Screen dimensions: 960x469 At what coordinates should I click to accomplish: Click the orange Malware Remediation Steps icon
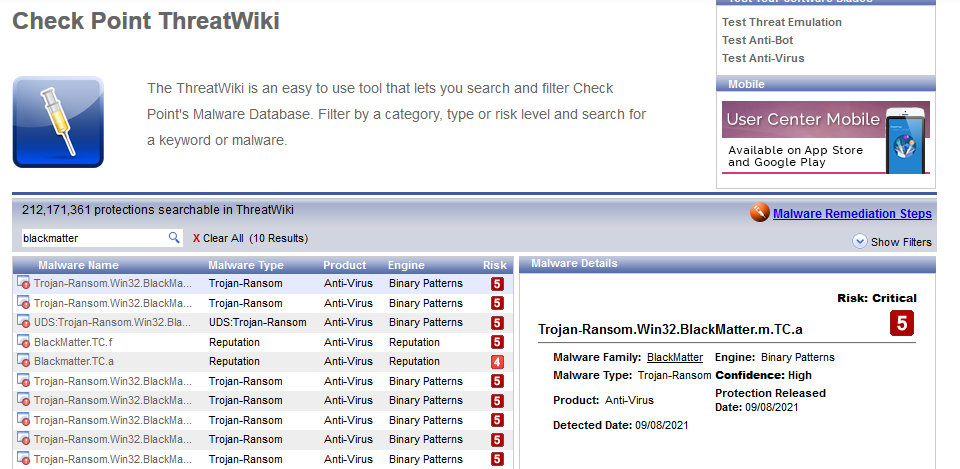[x=759, y=212]
